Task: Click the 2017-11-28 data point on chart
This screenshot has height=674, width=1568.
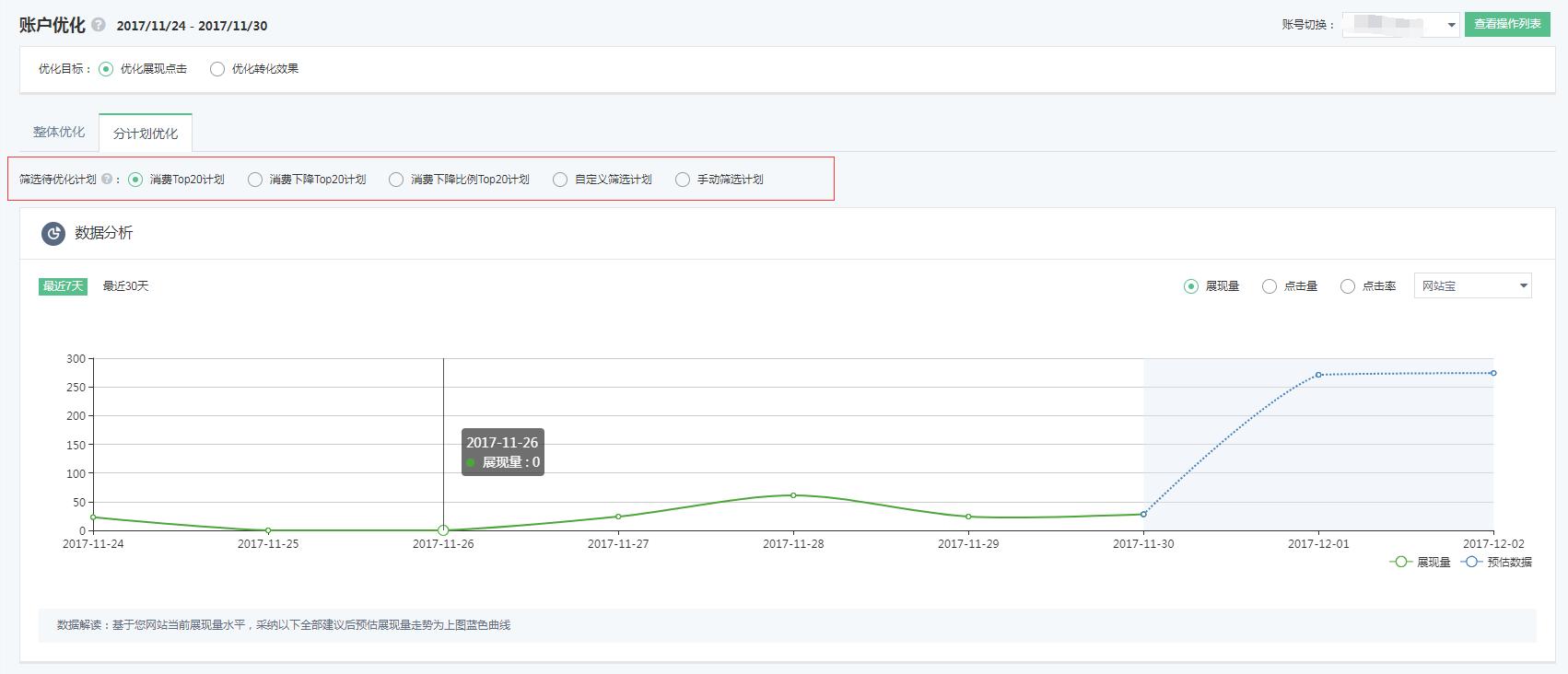Action: tap(793, 495)
